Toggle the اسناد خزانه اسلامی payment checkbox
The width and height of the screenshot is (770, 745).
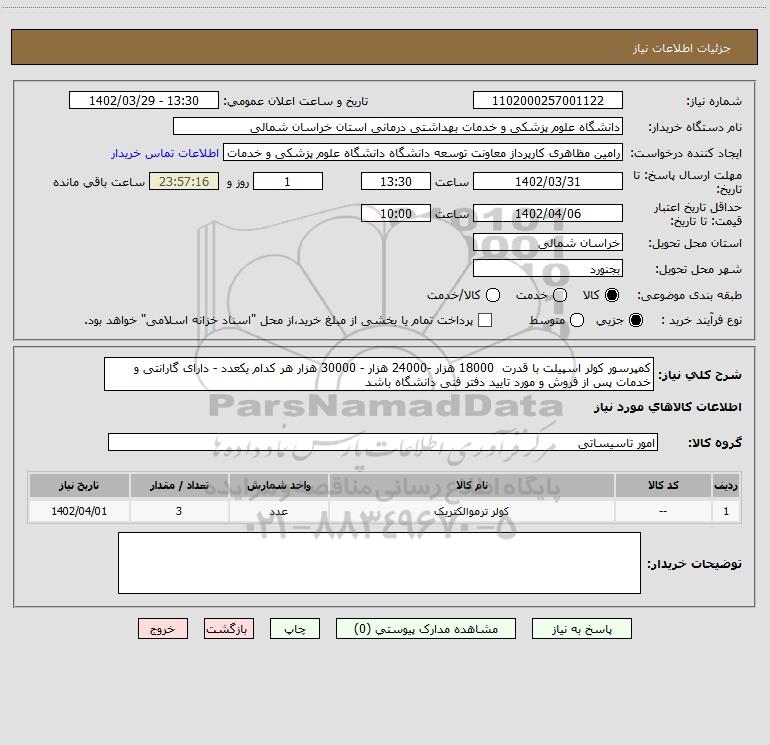click(x=485, y=320)
